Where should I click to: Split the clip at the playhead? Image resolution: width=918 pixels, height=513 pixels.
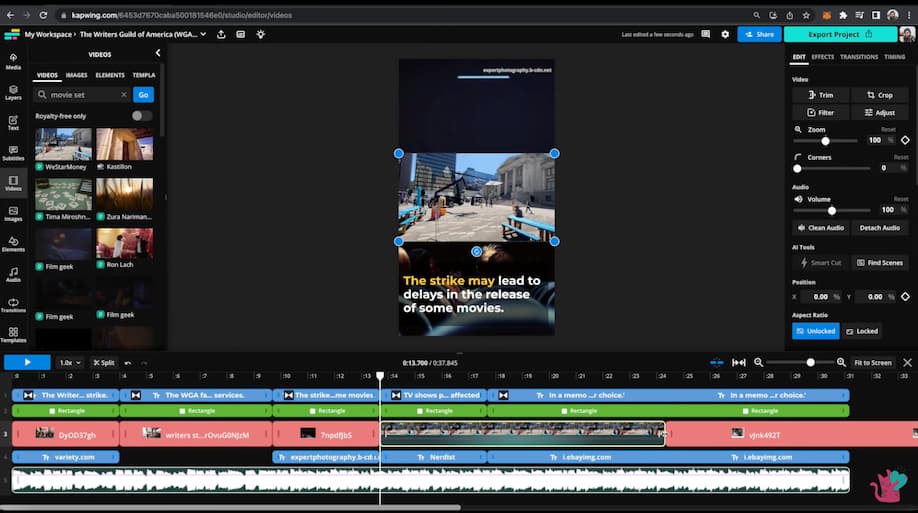pyautogui.click(x=103, y=363)
